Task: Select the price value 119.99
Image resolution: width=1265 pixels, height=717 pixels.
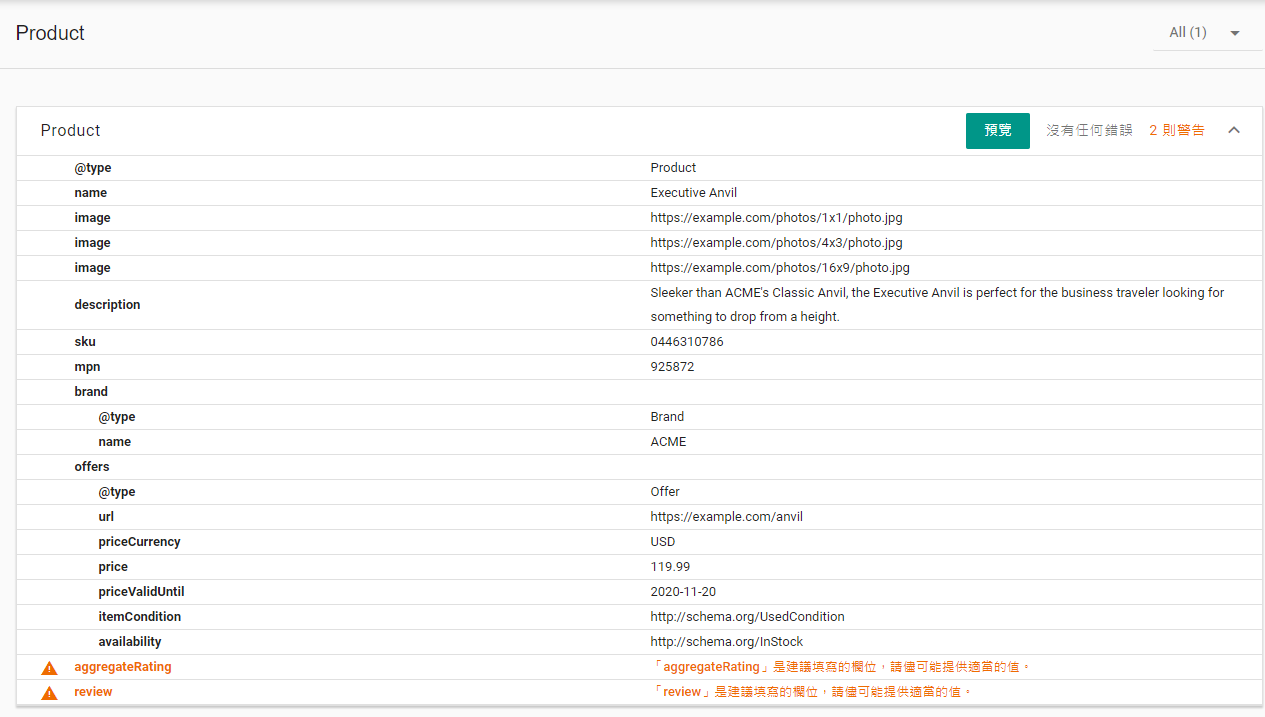Action: 670,567
